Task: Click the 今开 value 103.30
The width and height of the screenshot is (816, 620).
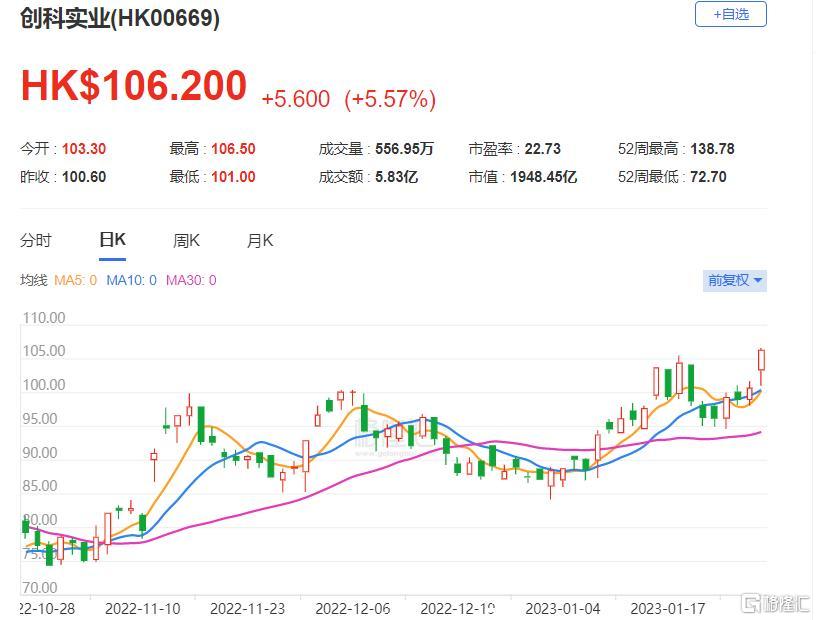Action: [84, 149]
